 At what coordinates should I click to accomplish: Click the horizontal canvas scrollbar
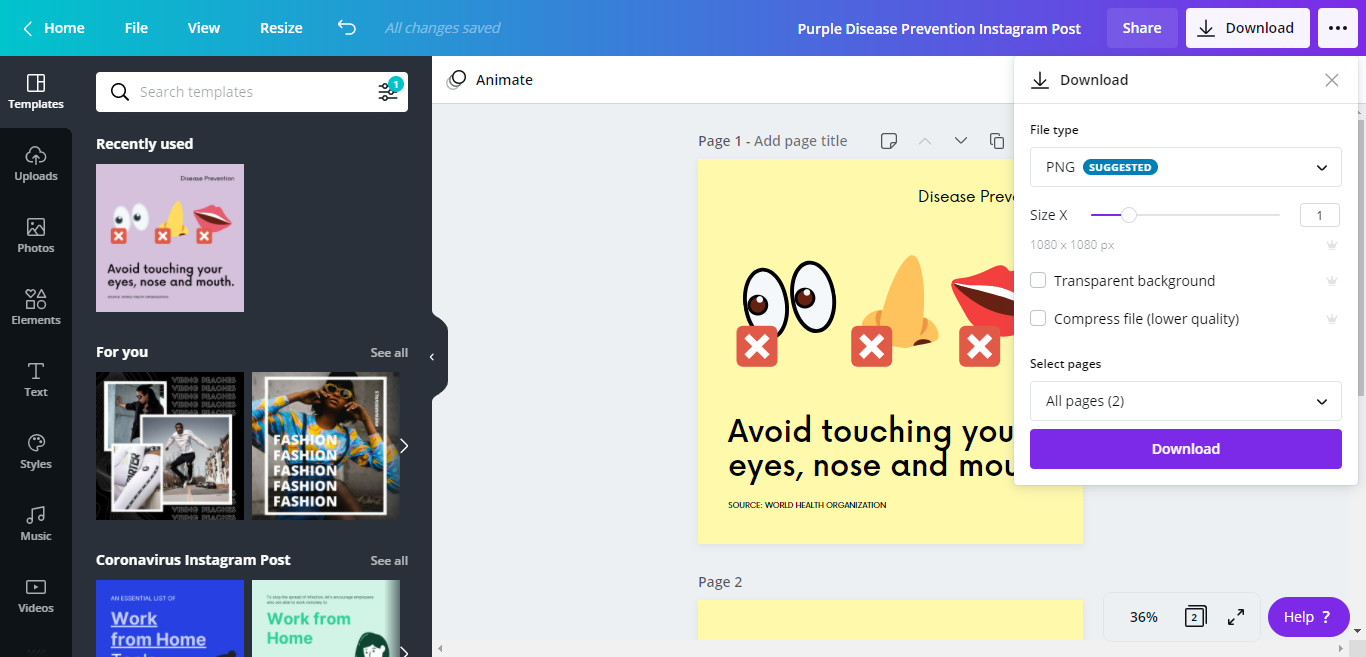890,648
